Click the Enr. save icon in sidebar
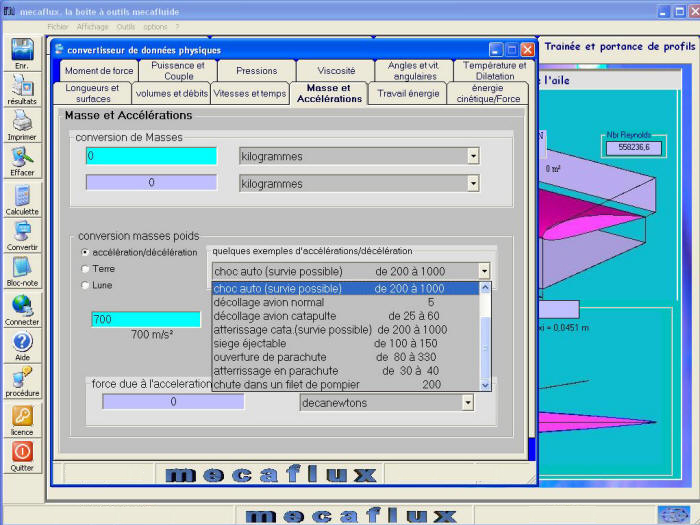700x525 pixels. (x=22, y=52)
